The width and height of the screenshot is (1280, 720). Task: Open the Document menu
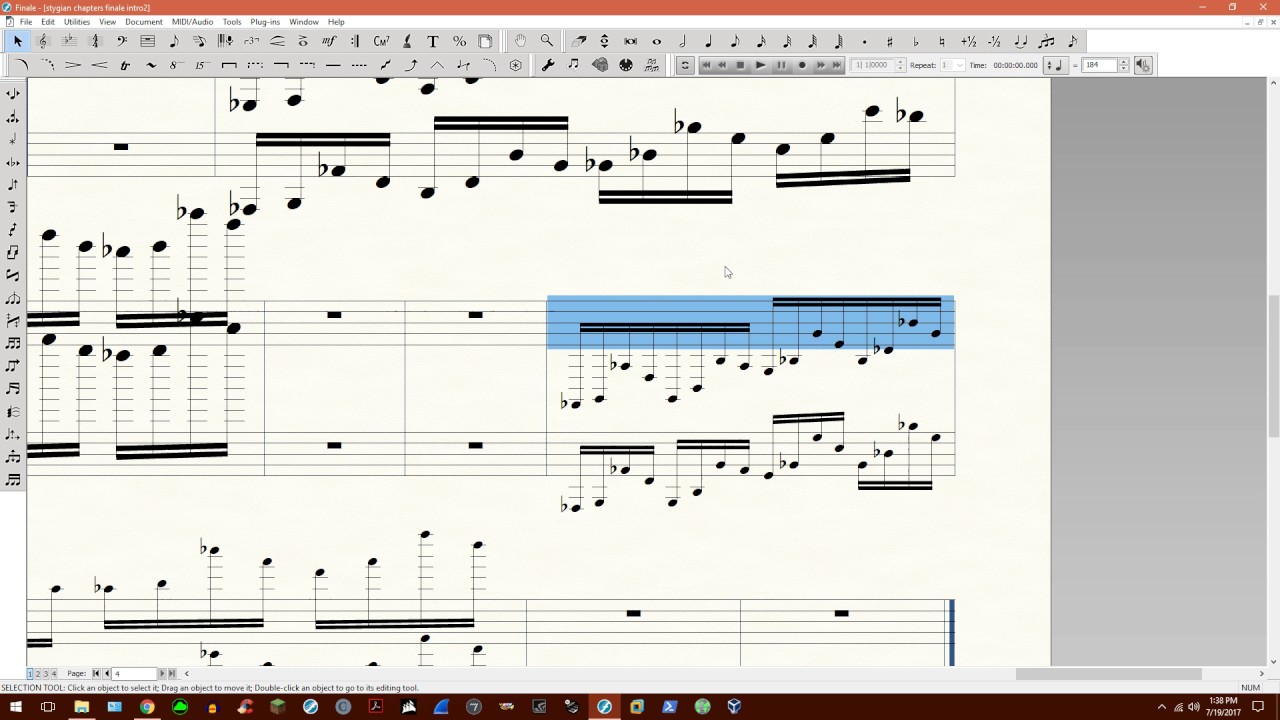144,22
